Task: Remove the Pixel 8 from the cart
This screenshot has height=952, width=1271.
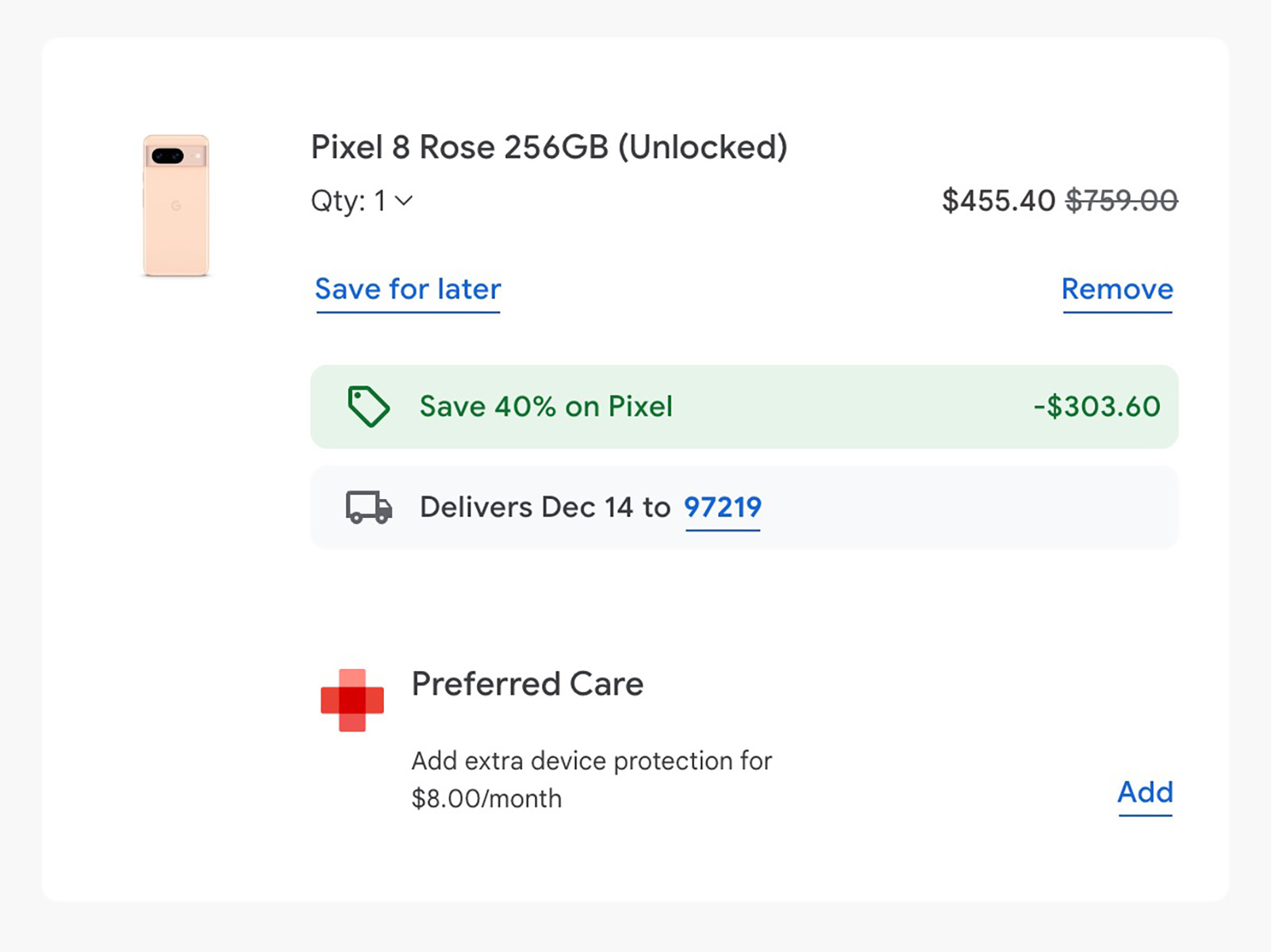Action: (1117, 289)
